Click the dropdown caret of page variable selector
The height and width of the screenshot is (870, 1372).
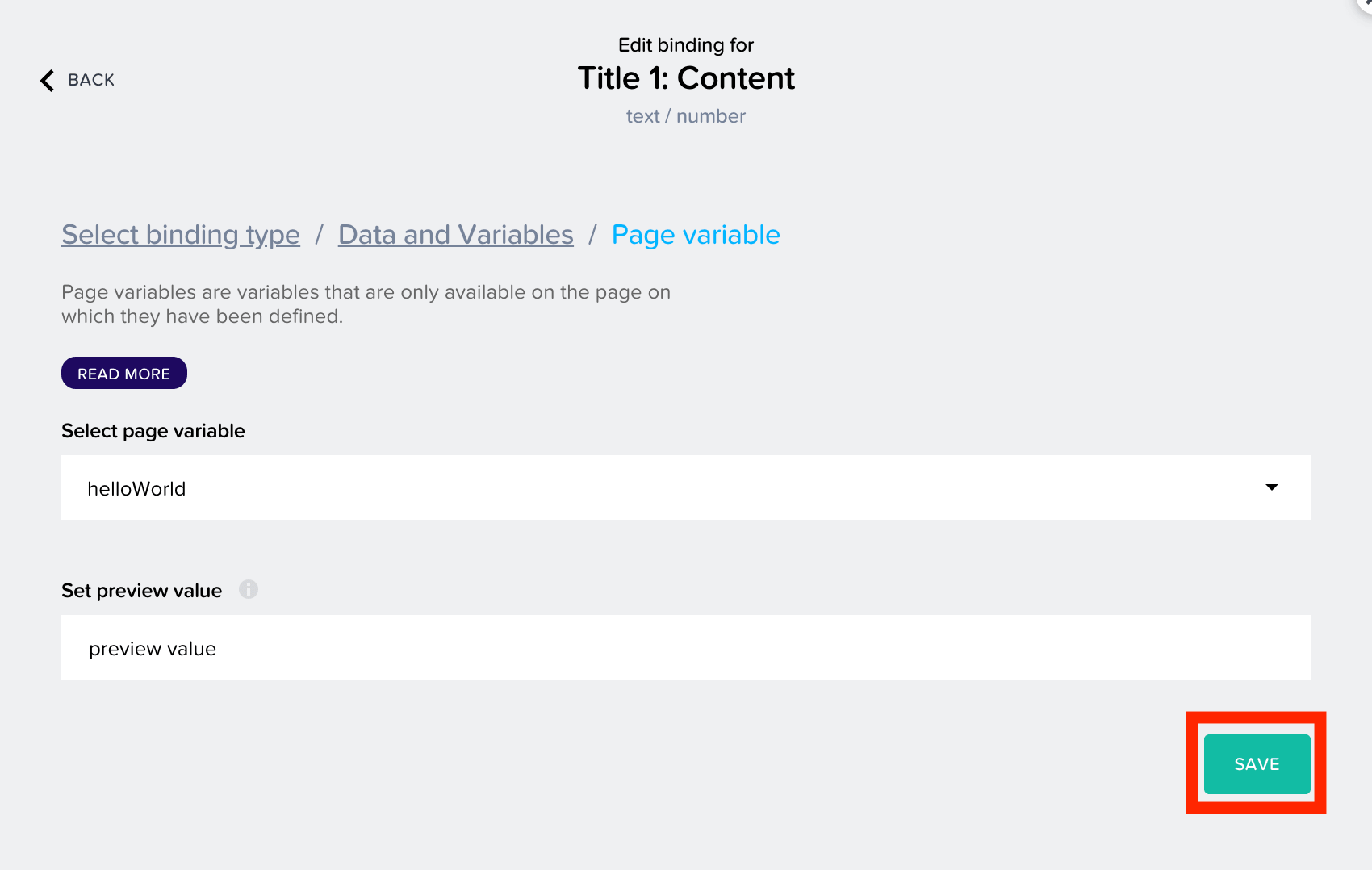click(x=1272, y=487)
